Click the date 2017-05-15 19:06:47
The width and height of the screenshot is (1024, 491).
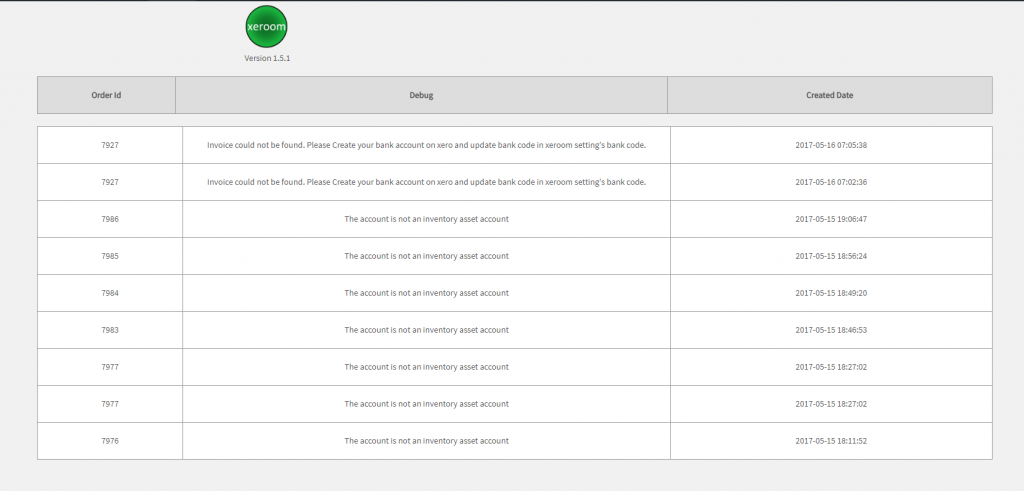pos(831,219)
